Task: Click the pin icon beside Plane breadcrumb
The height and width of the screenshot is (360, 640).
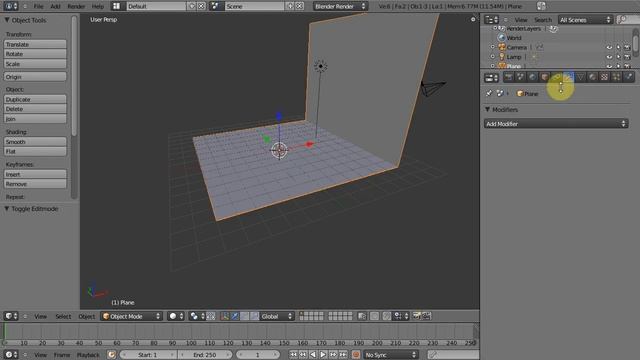Action: click(489, 93)
